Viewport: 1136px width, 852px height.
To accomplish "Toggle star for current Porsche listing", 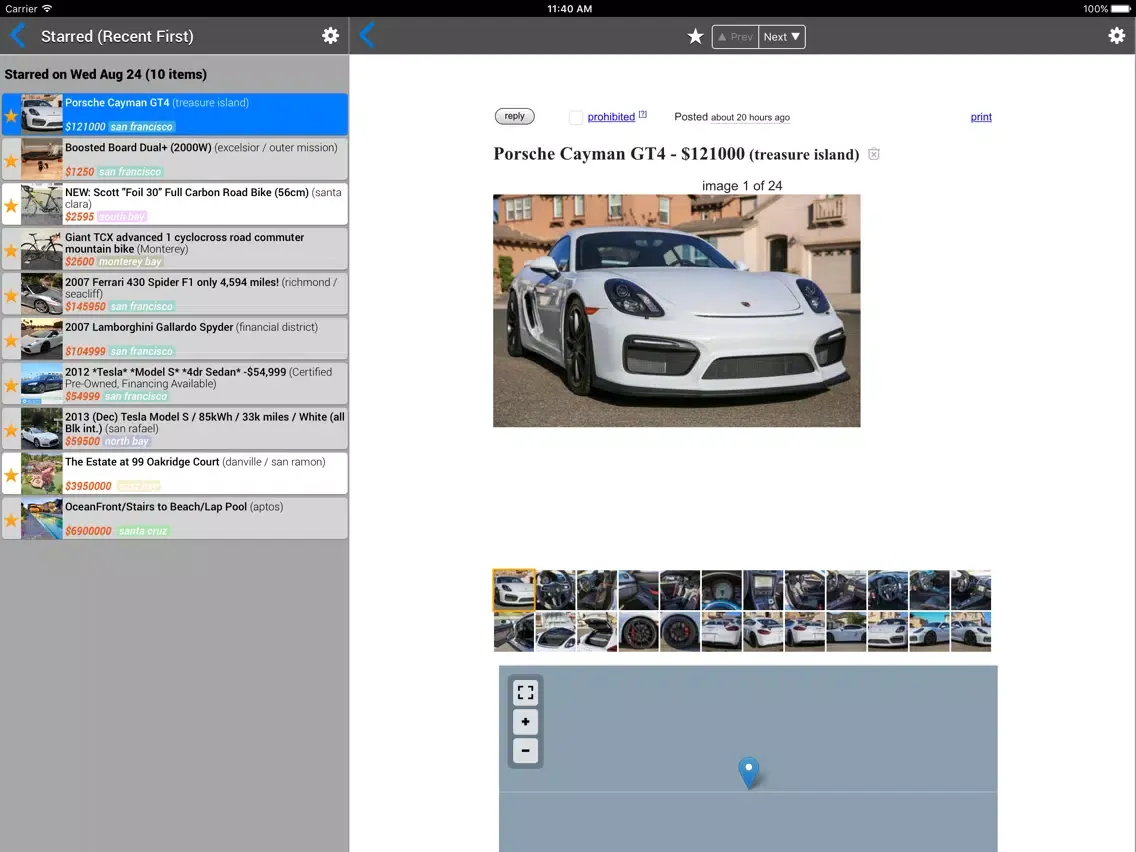I will click(x=696, y=36).
